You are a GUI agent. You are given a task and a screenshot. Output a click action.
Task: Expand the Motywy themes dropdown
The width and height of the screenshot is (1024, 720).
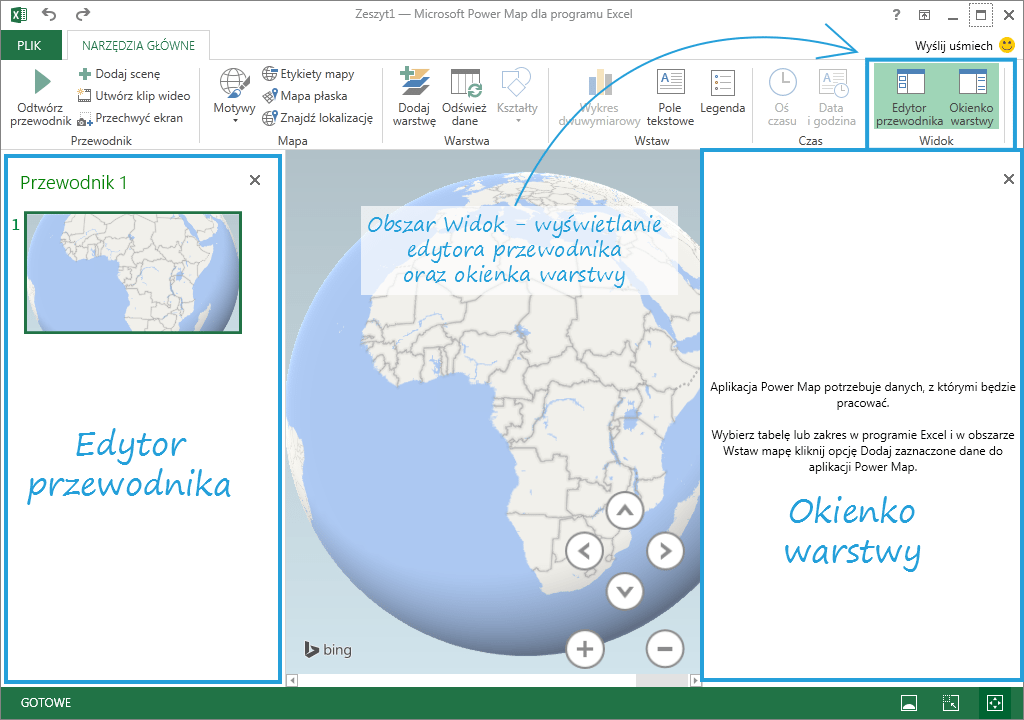[x=234, y=98]
